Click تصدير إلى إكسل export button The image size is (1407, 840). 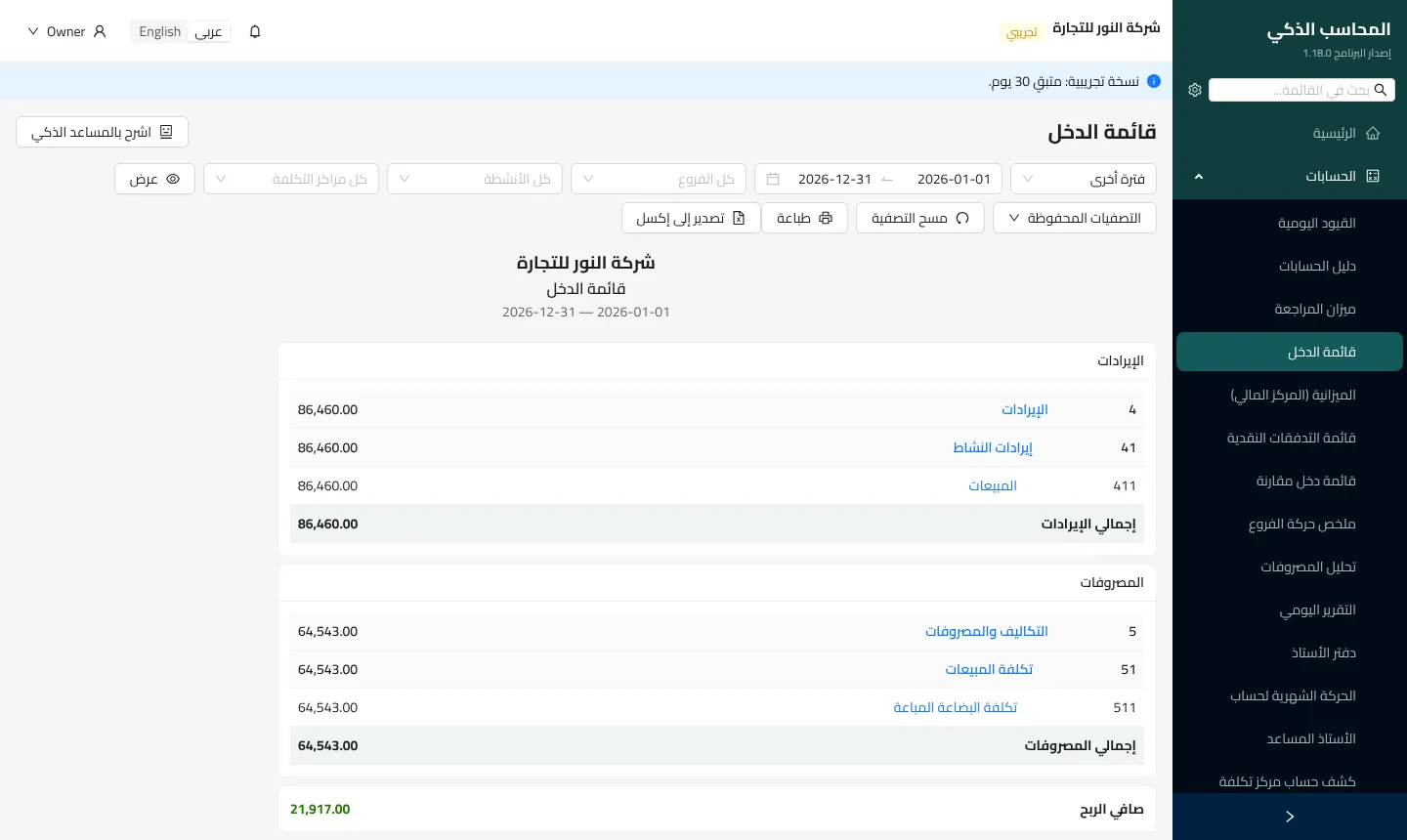[x=691, y=218]
